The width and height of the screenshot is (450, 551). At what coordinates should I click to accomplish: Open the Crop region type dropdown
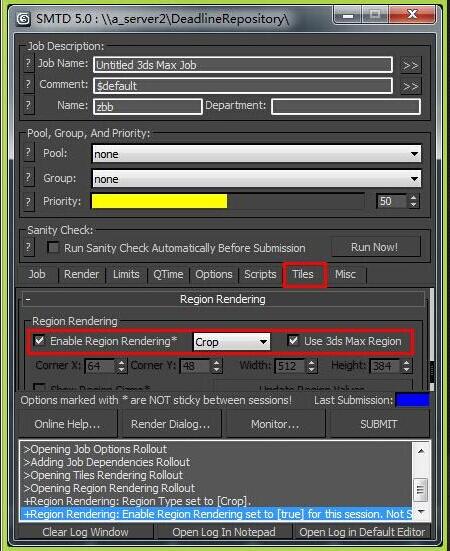[231, 342]
